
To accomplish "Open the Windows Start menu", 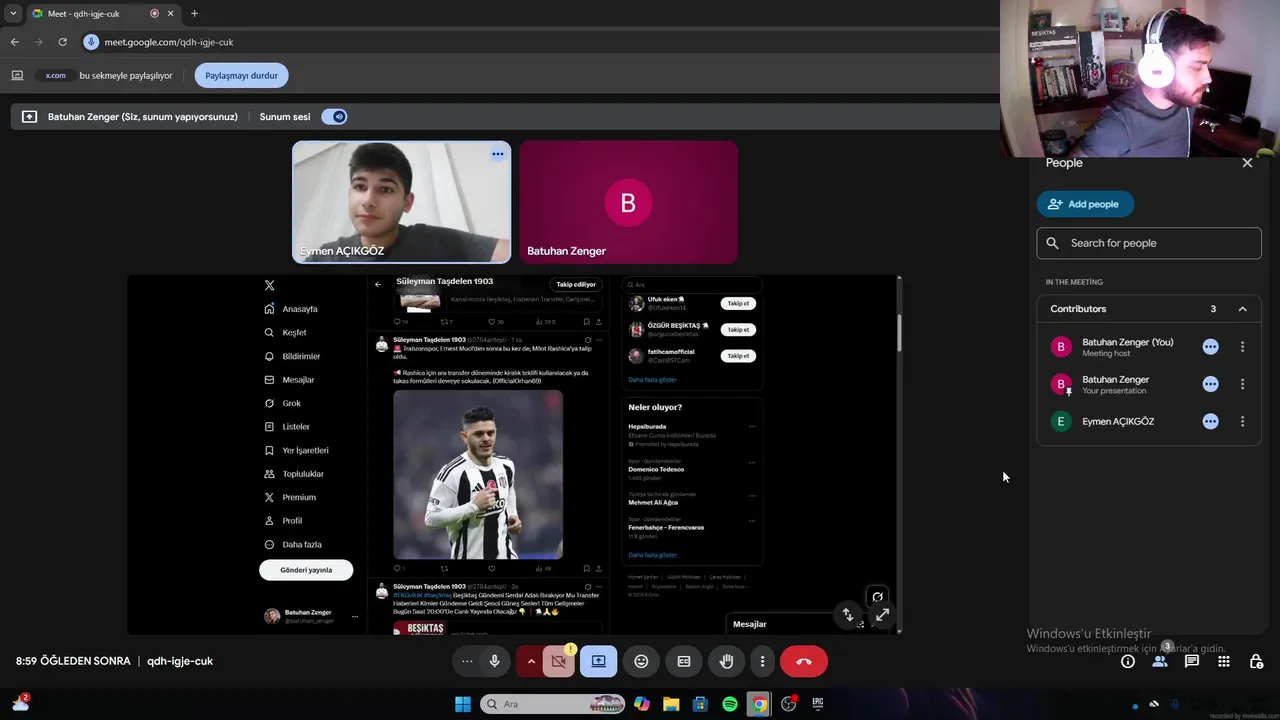I will tap(463, 704).
